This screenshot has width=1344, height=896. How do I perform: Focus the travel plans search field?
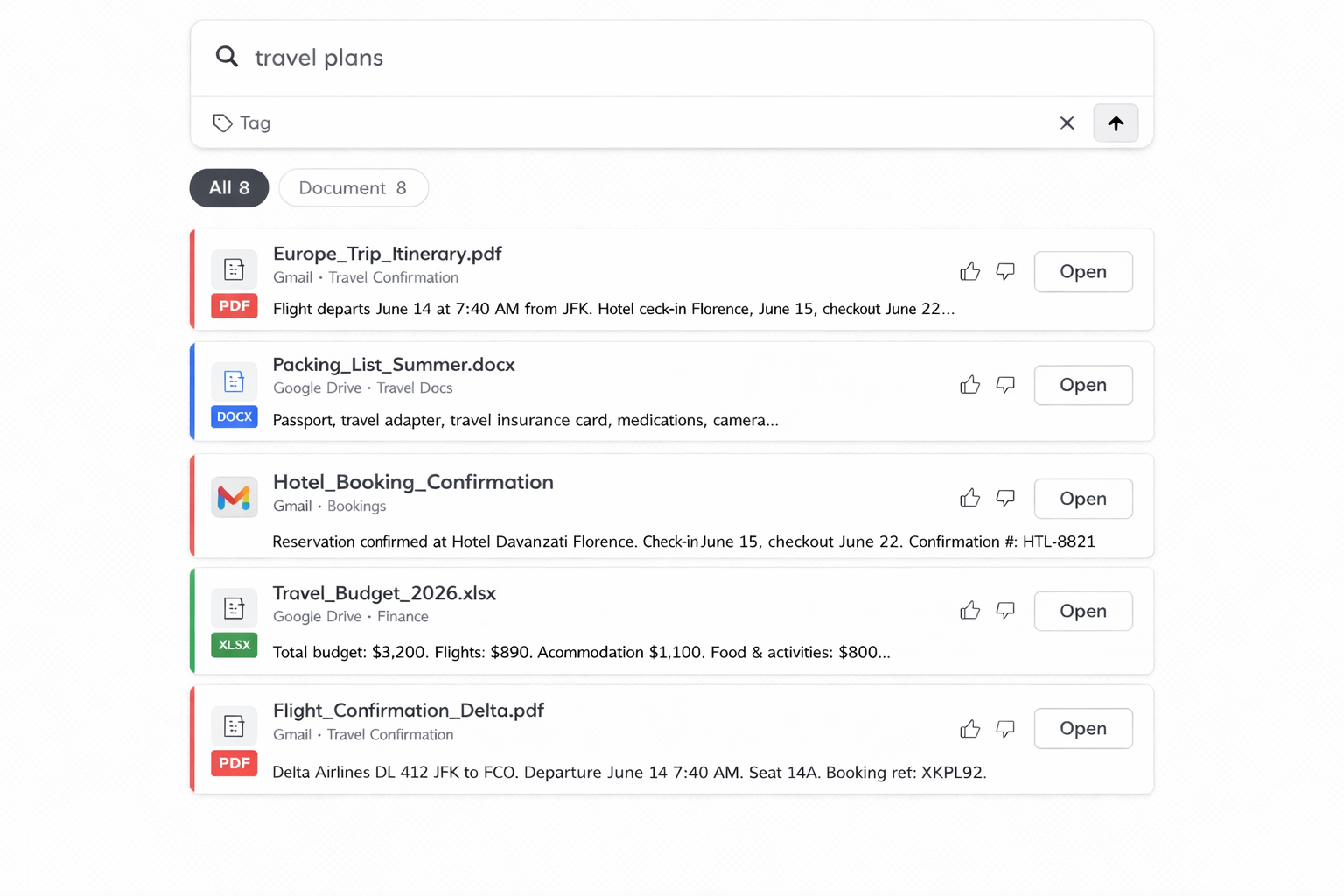pos(672,58)
